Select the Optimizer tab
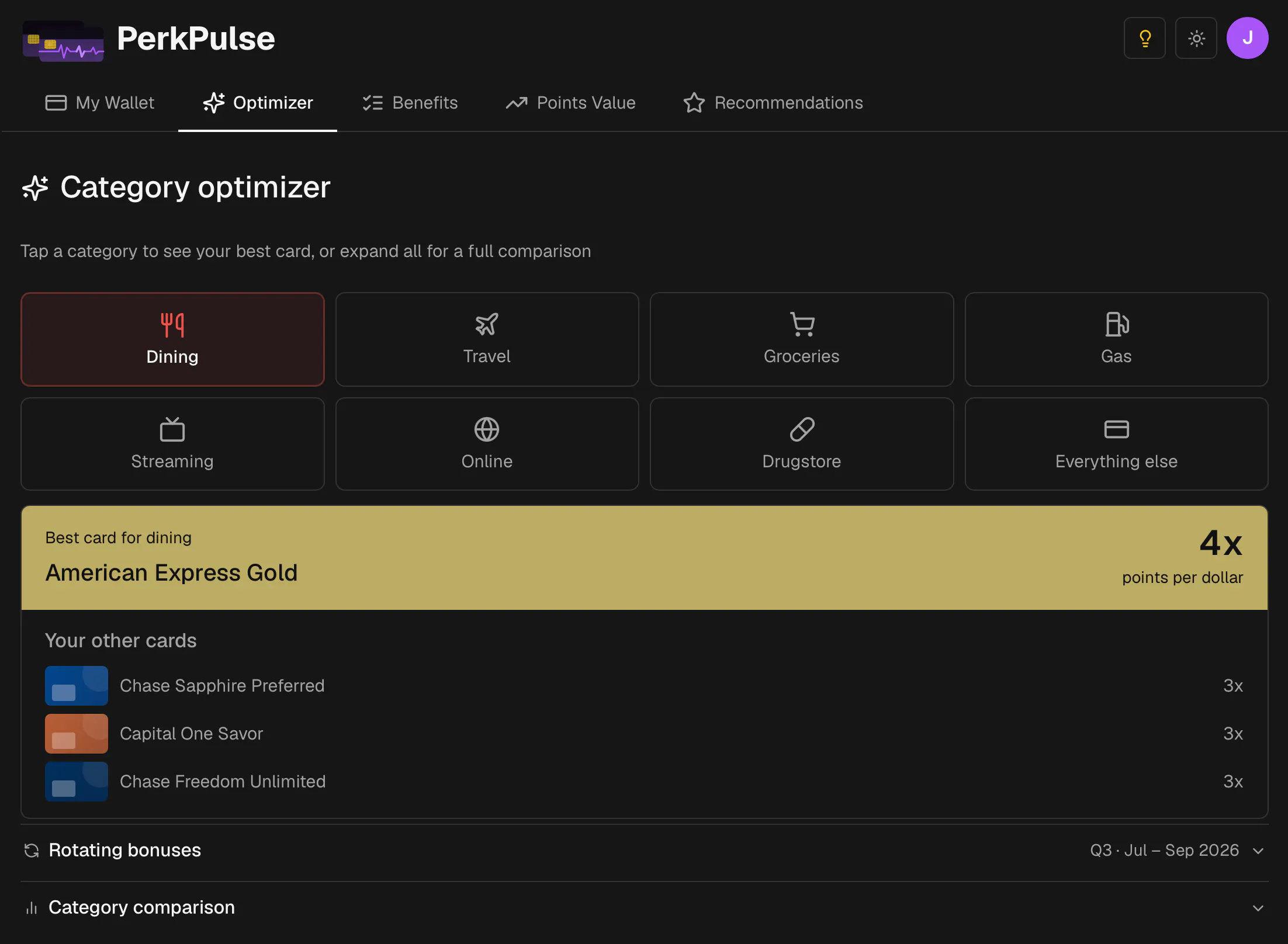This screenshot has height=944, width=1288. tap(258, 103)
